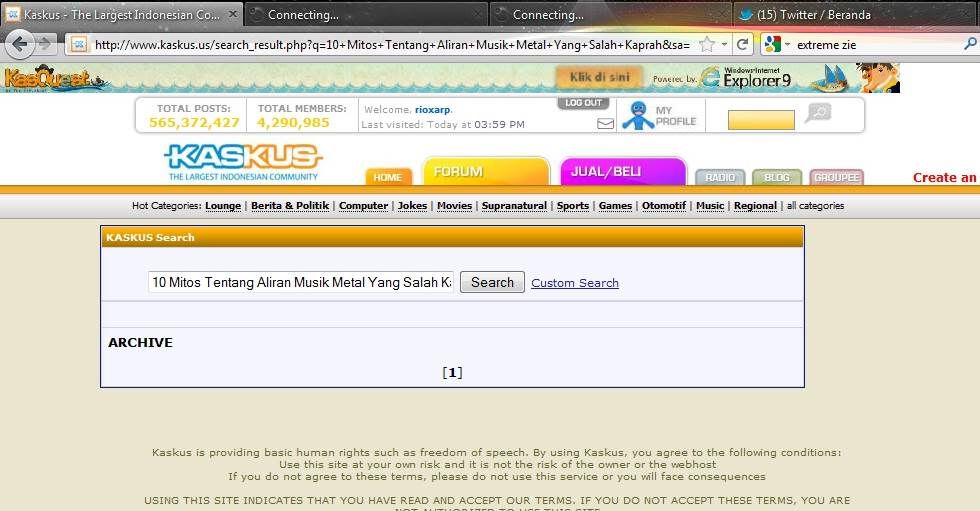
Task: Click the LOG OUT button
Action: 583,103
